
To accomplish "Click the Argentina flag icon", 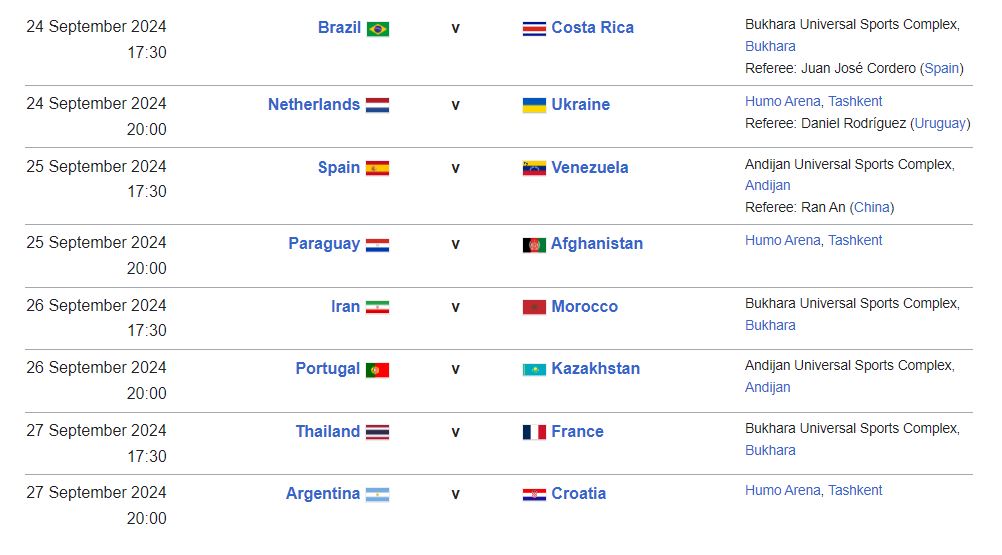I will click(x=377, y=494).
